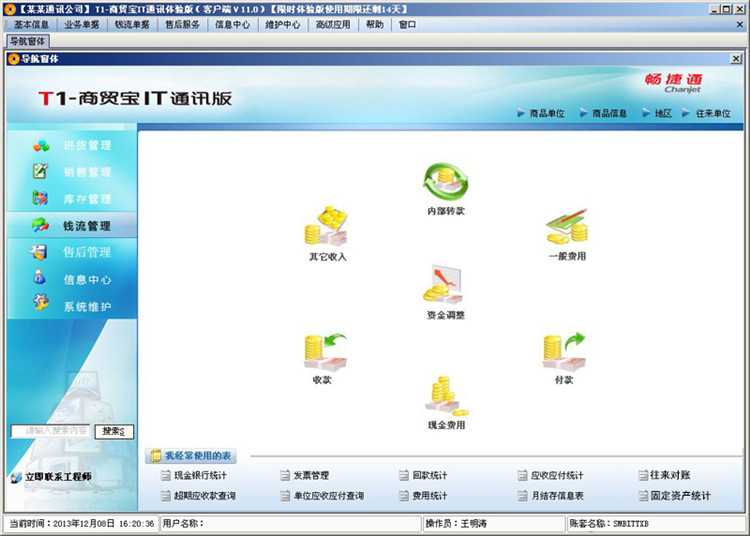Open the 帮助 menu
This screenshot has width=750, height=536.
point(375,24)
